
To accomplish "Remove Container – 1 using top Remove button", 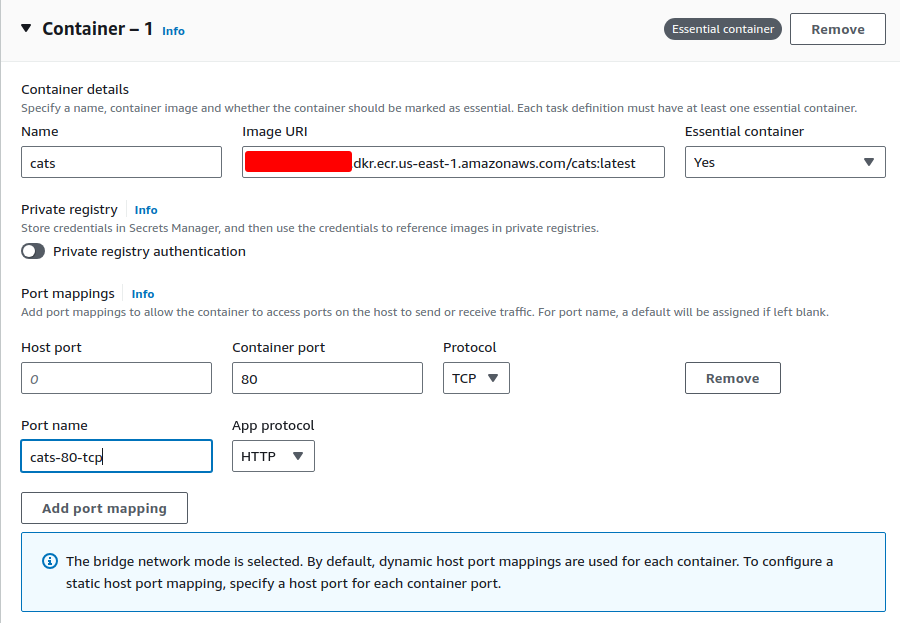I will 837,29.
